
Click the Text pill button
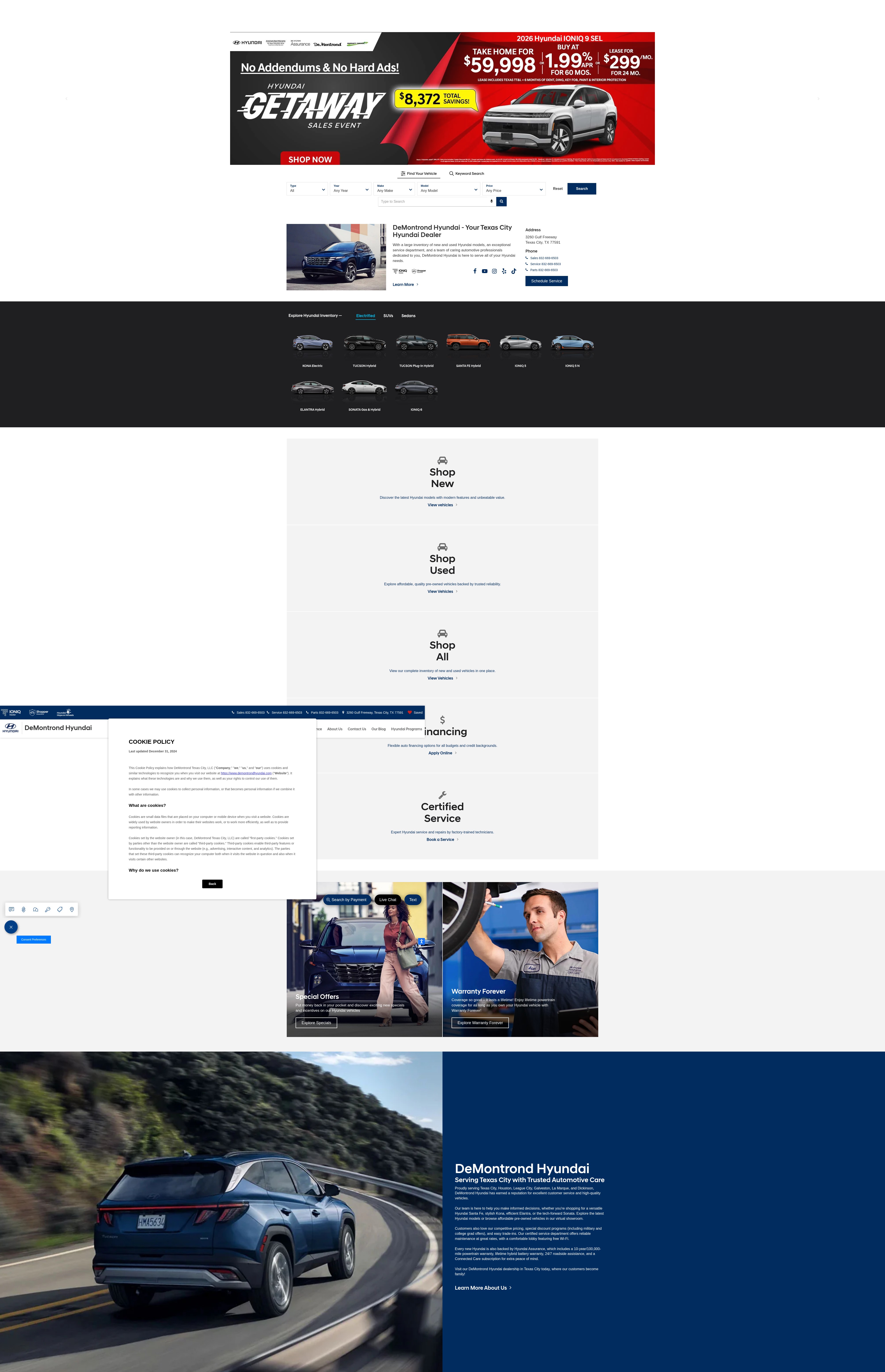pos(413,900)
